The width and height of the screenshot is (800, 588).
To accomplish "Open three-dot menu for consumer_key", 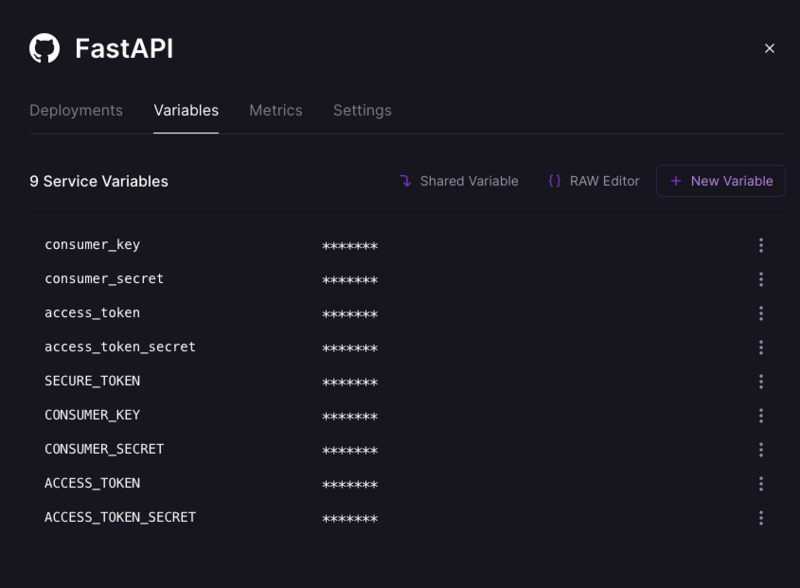I will pos(761,246).
